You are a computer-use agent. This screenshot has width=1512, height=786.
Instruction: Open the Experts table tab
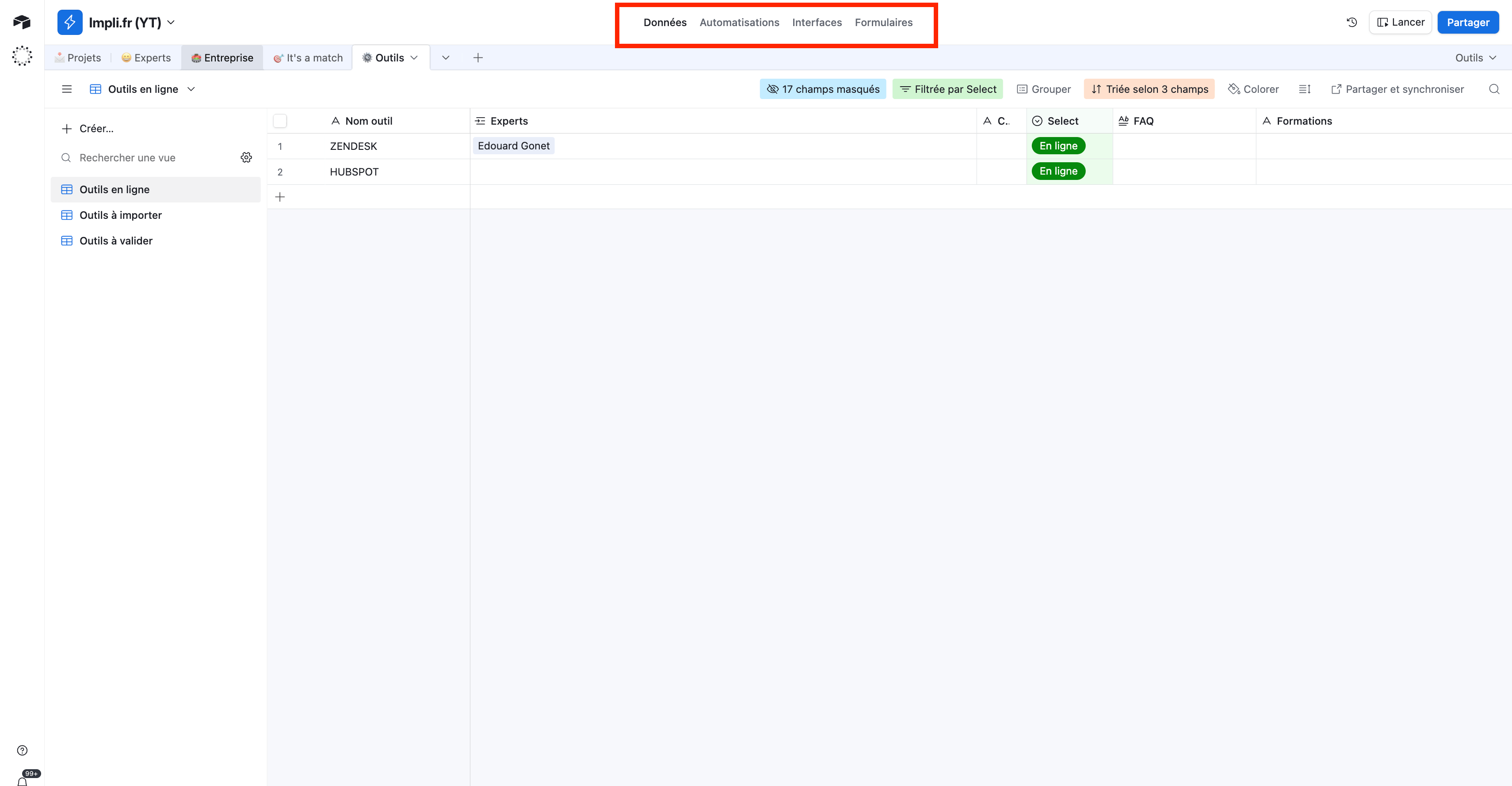(146, 57)
